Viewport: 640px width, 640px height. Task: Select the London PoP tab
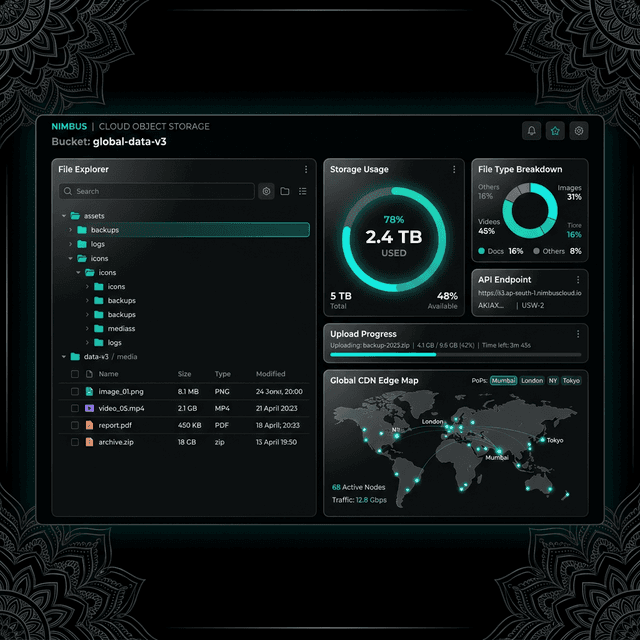click(532, 380)
